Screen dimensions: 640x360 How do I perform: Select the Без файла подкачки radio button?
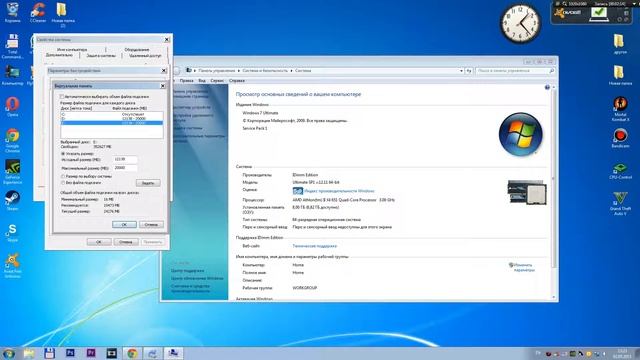pos(63,182)
